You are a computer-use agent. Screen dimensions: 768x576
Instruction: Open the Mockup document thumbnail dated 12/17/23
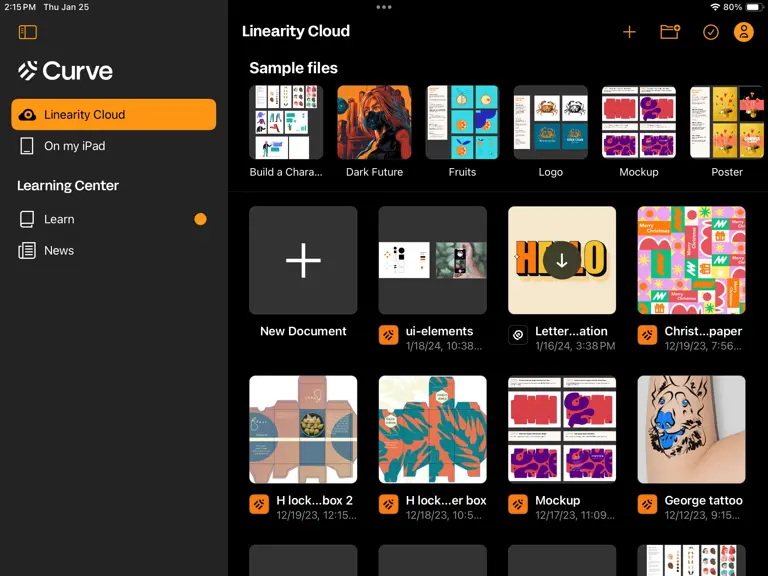[562, 430]
